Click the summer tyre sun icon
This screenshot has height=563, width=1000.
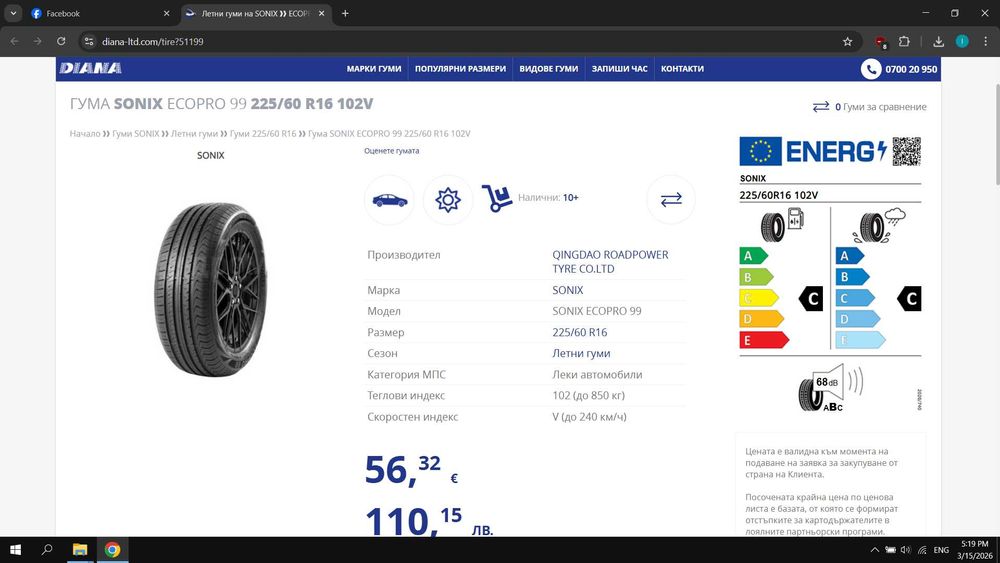point(448,200)
